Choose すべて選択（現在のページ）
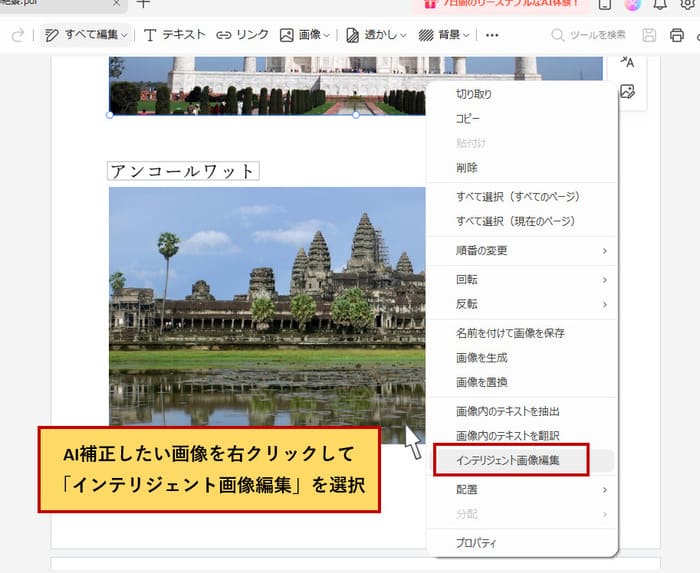Image resolution: width=700 pixels, height=573 pixels. click(522, 221)
